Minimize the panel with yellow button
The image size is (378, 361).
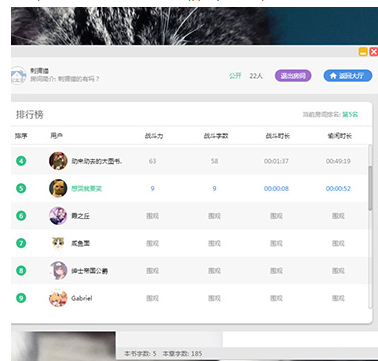pos(363,52)
